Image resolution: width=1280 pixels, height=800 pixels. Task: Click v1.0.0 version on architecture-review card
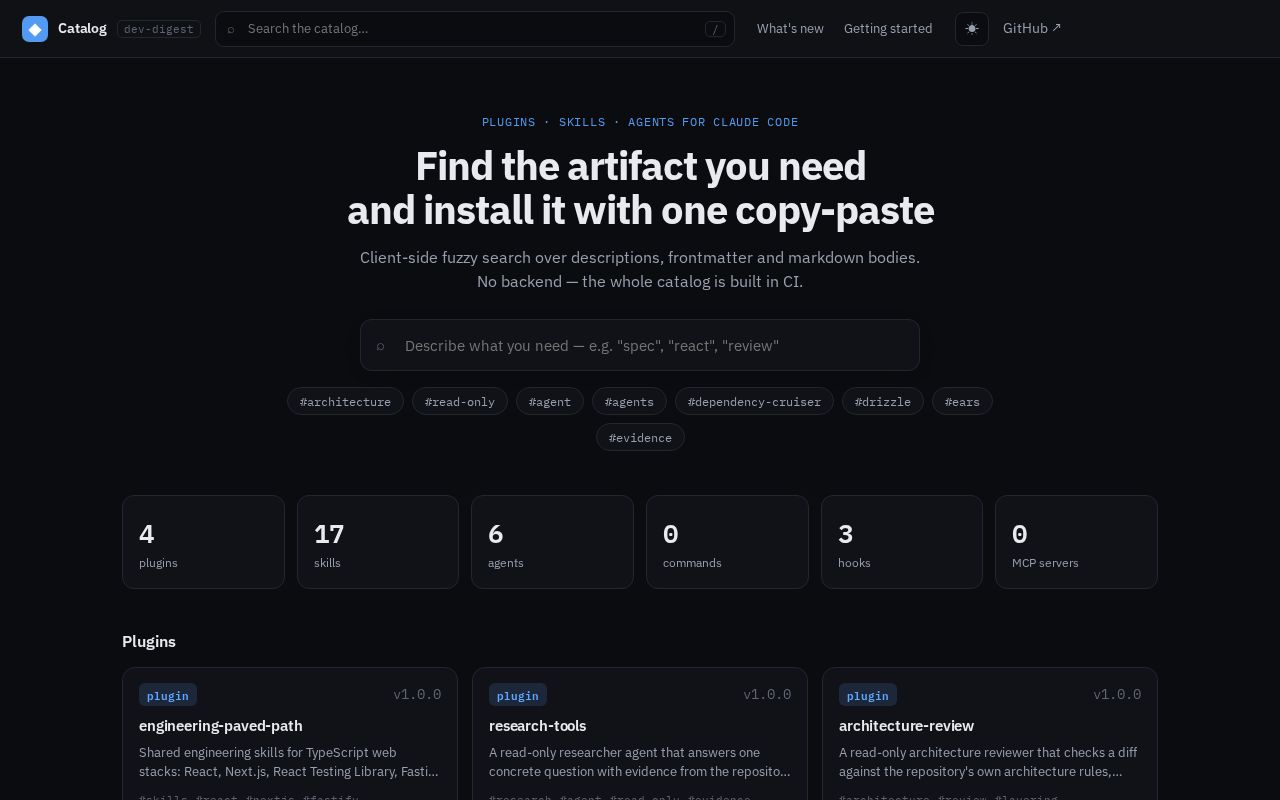pos(1117,694)
